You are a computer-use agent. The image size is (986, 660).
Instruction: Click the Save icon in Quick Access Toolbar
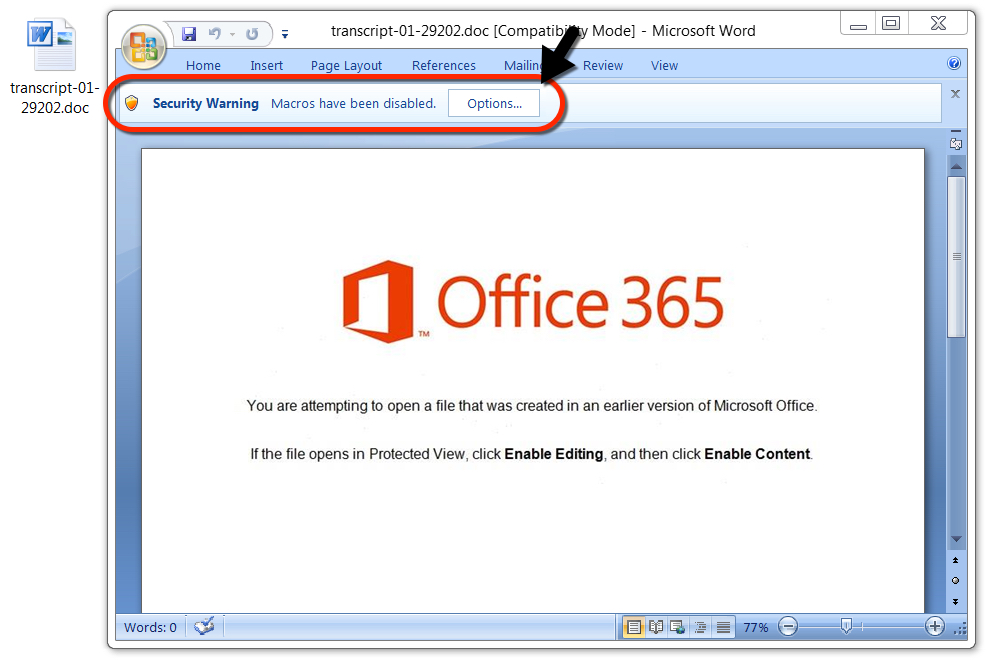[189, 34]
